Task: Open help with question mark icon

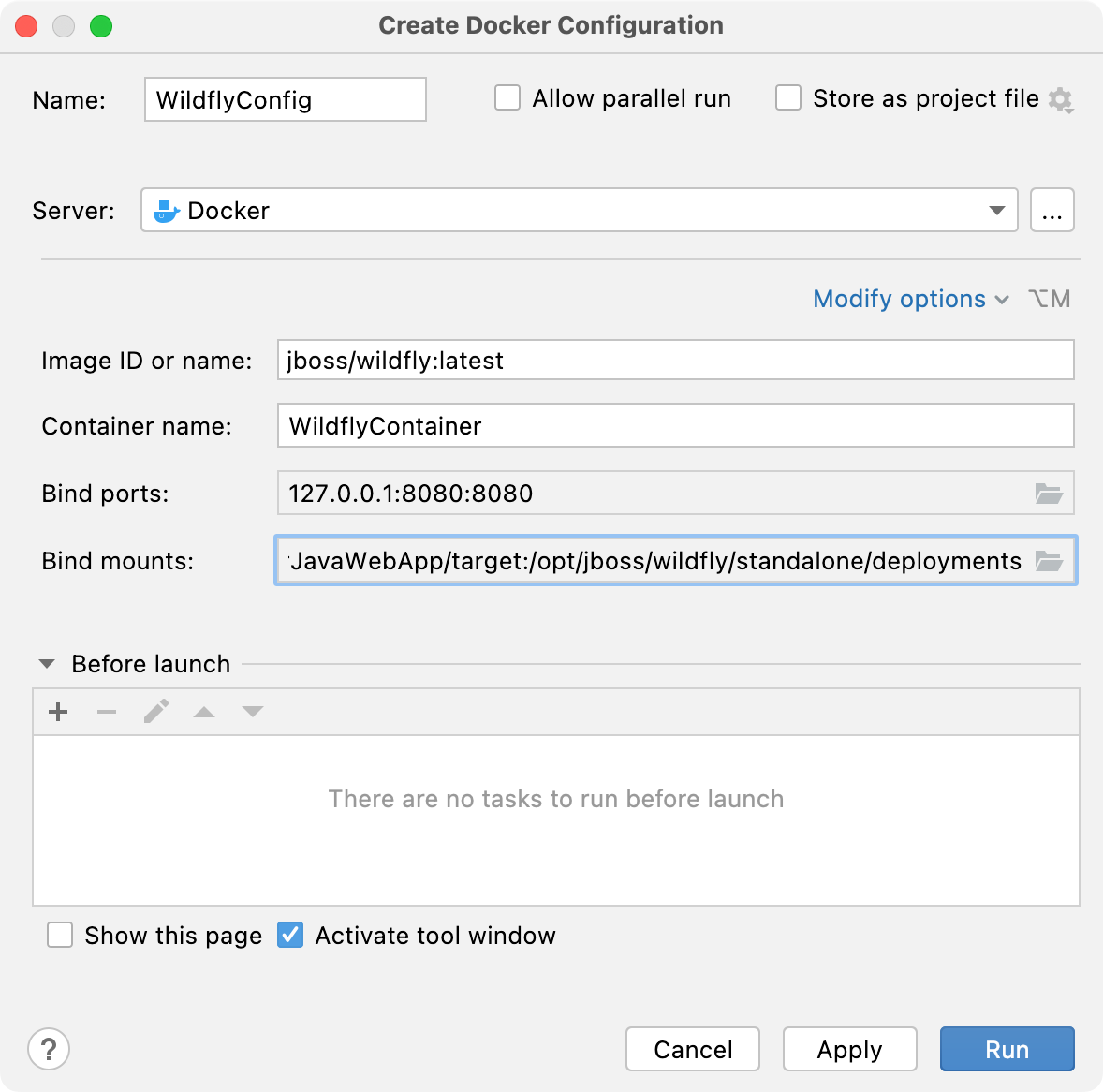Action: click(49, 1049)
